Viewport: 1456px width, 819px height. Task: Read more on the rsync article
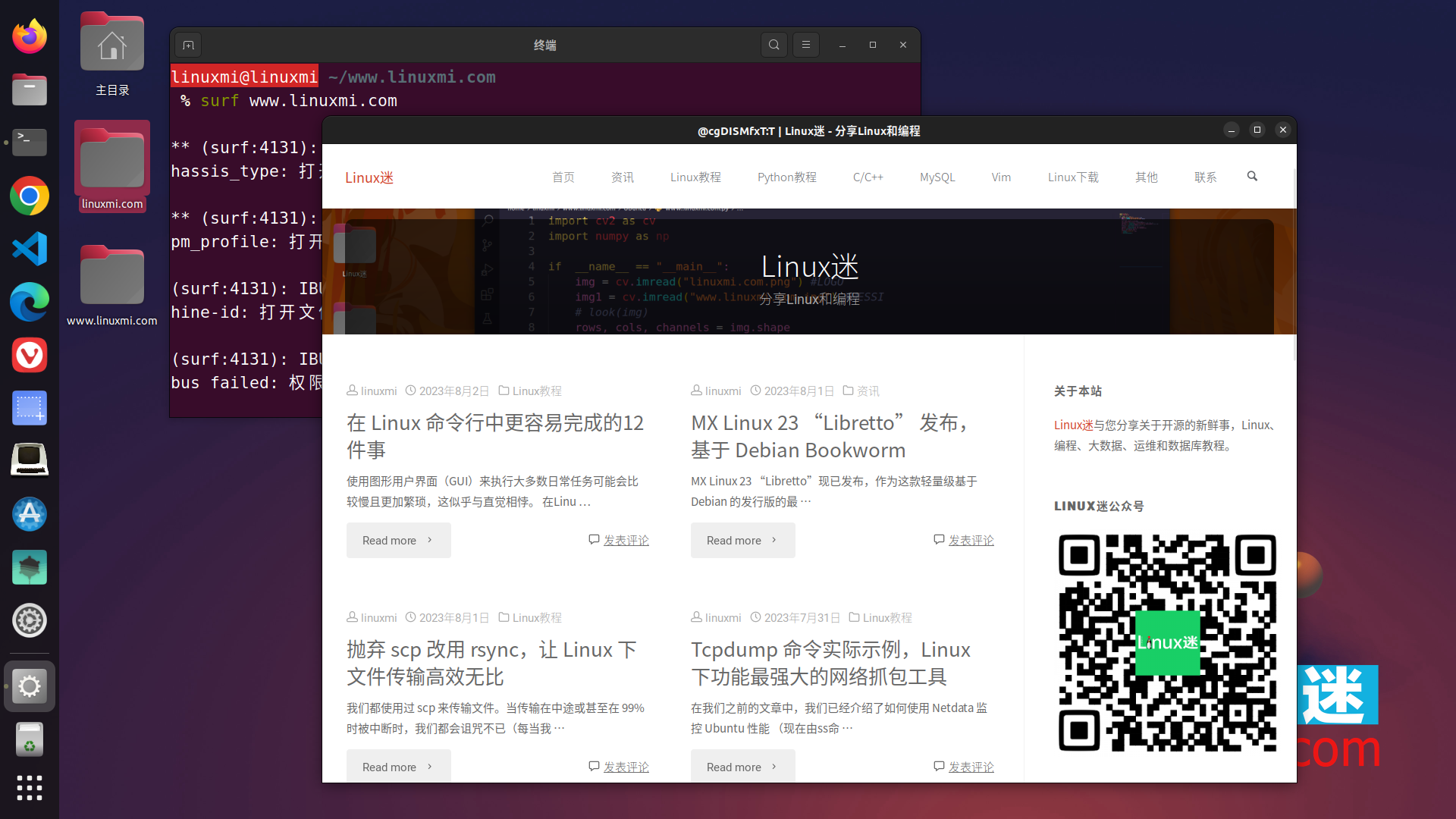[399, 766]
